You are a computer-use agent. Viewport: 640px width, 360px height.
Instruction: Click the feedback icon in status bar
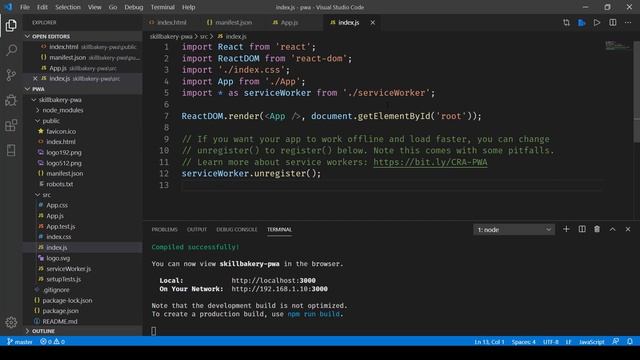coord(616,342)
